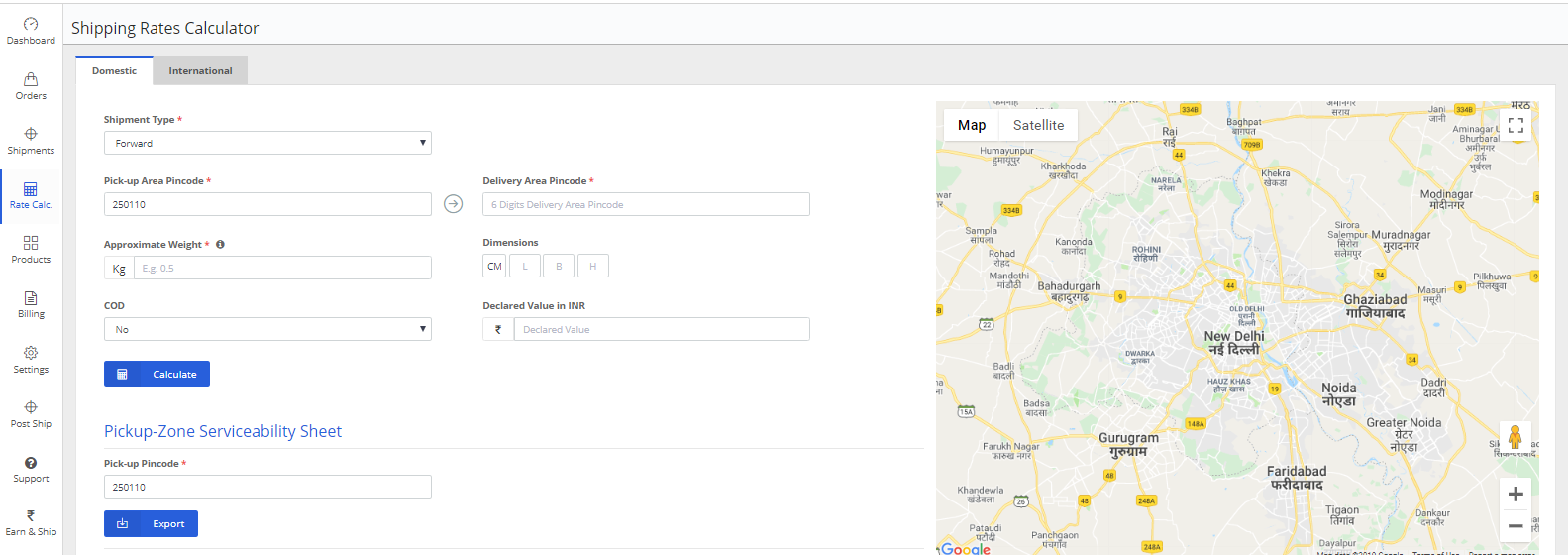Click the Pickup-Zone Serviceability Sheet heading
Image resolution: width=1568 pixels, height=555 pixels.
coord(223,431)
